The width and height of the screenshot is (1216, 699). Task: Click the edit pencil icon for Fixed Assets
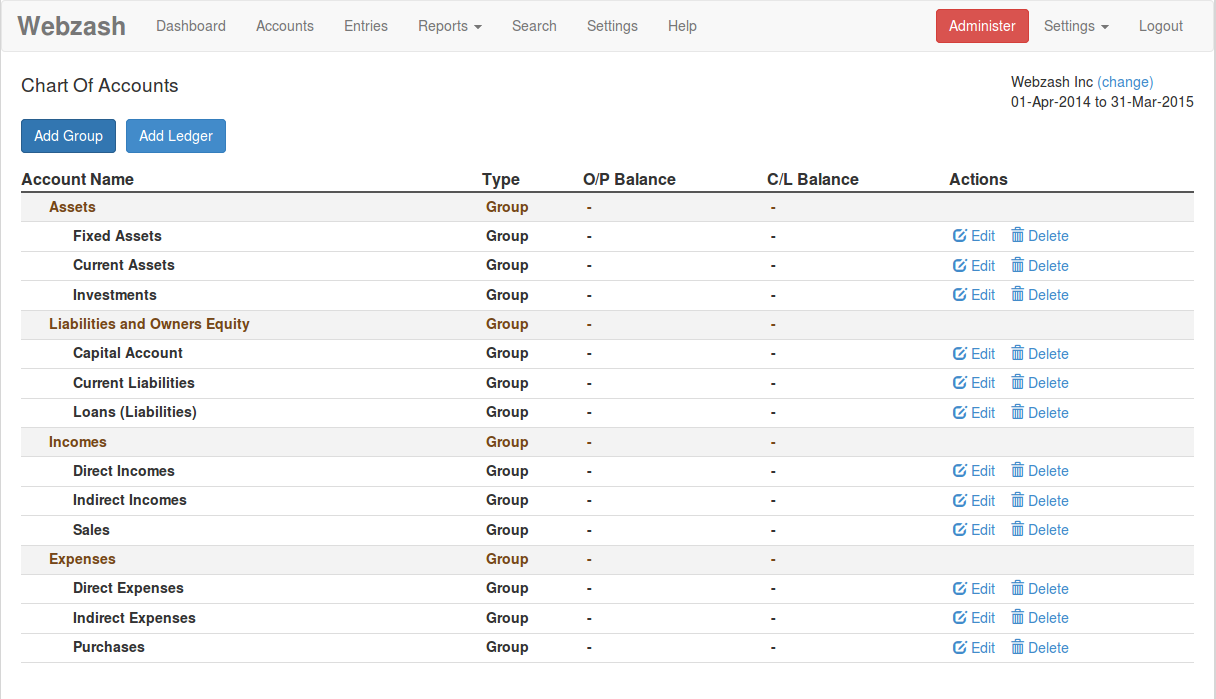(959, 236)
